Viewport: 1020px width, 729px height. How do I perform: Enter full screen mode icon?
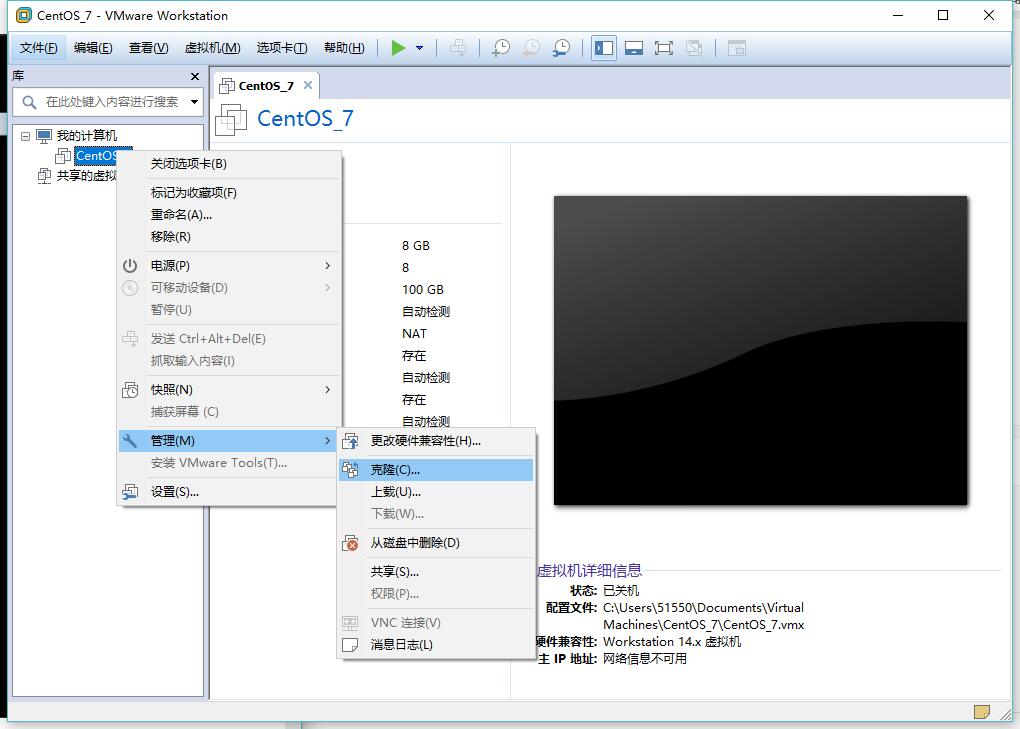tap(664, 47)
